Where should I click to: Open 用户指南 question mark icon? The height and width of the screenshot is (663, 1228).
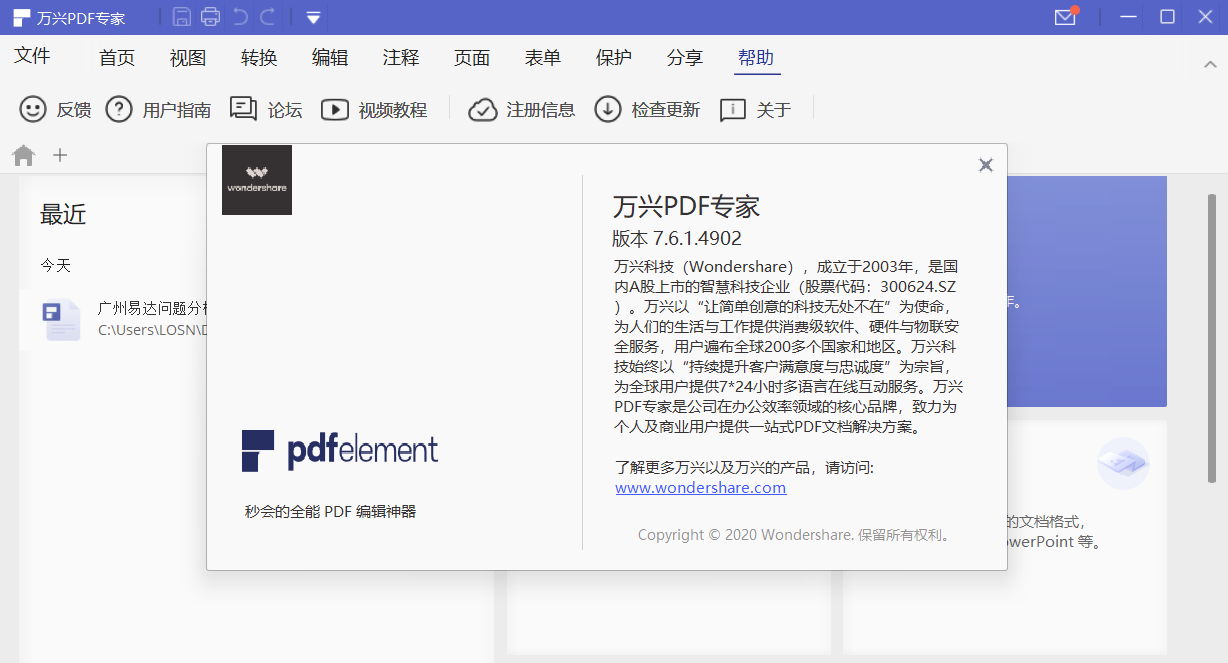pyautogui.click(x=119, y=109)
